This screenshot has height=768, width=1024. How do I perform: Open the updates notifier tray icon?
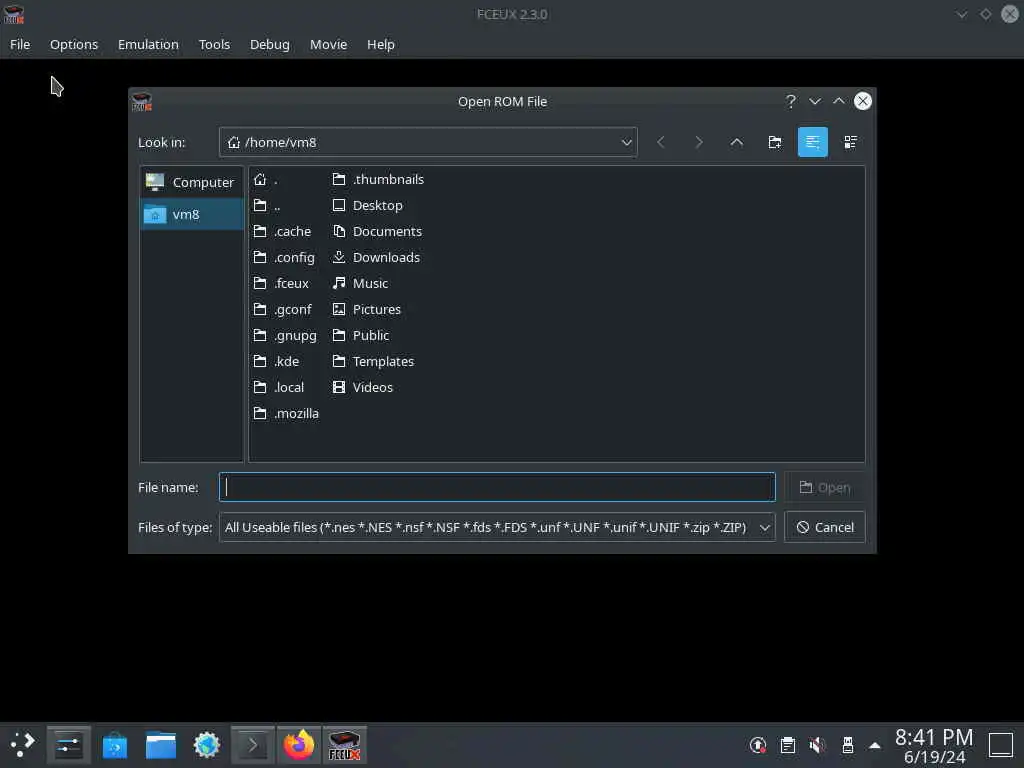click(758, 744)
